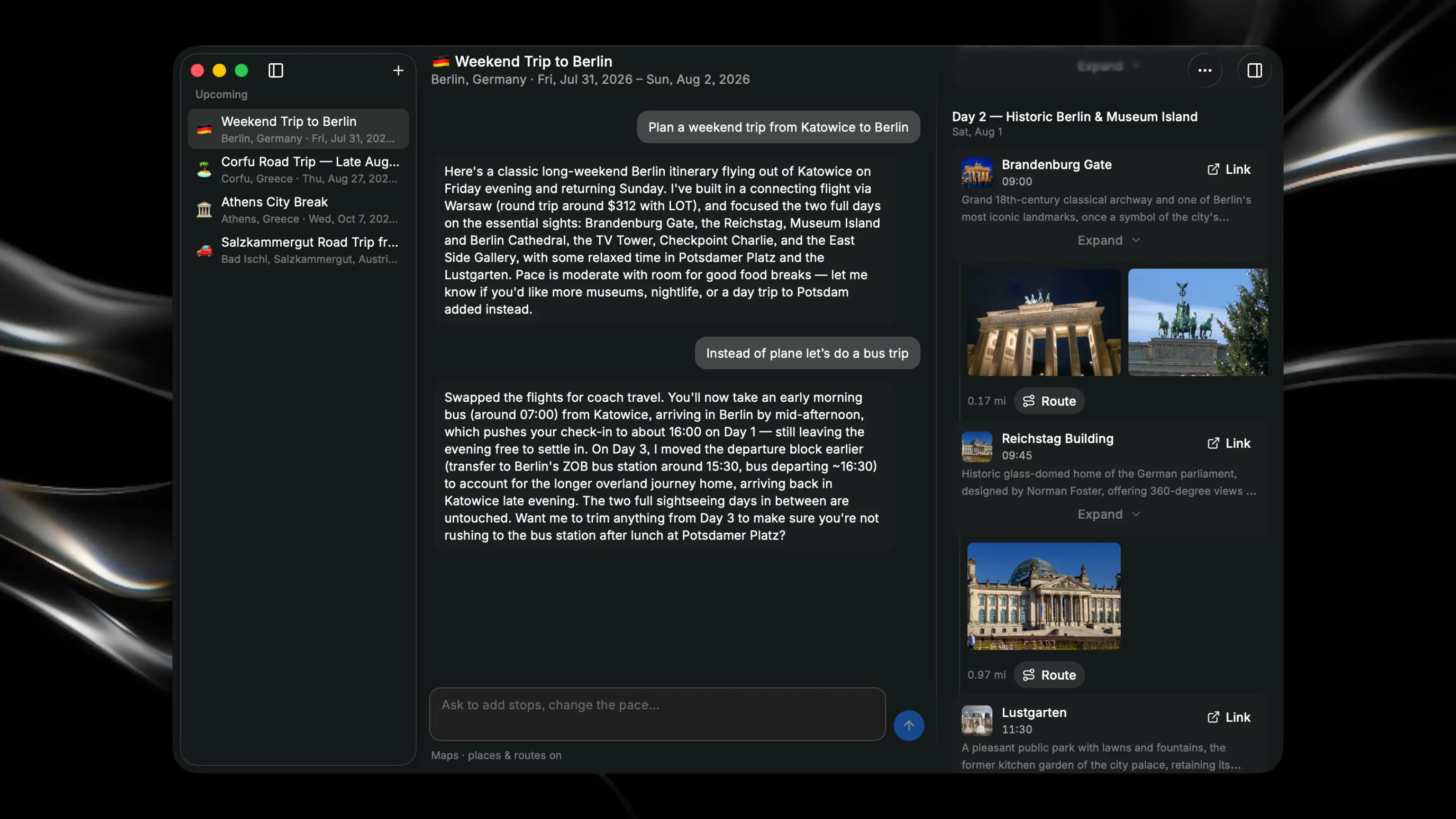Image resolution: width=1456 pixels, height=819 pixels.
Task: Click the Berlin, Germany date range subtitle
Action: 590,79
